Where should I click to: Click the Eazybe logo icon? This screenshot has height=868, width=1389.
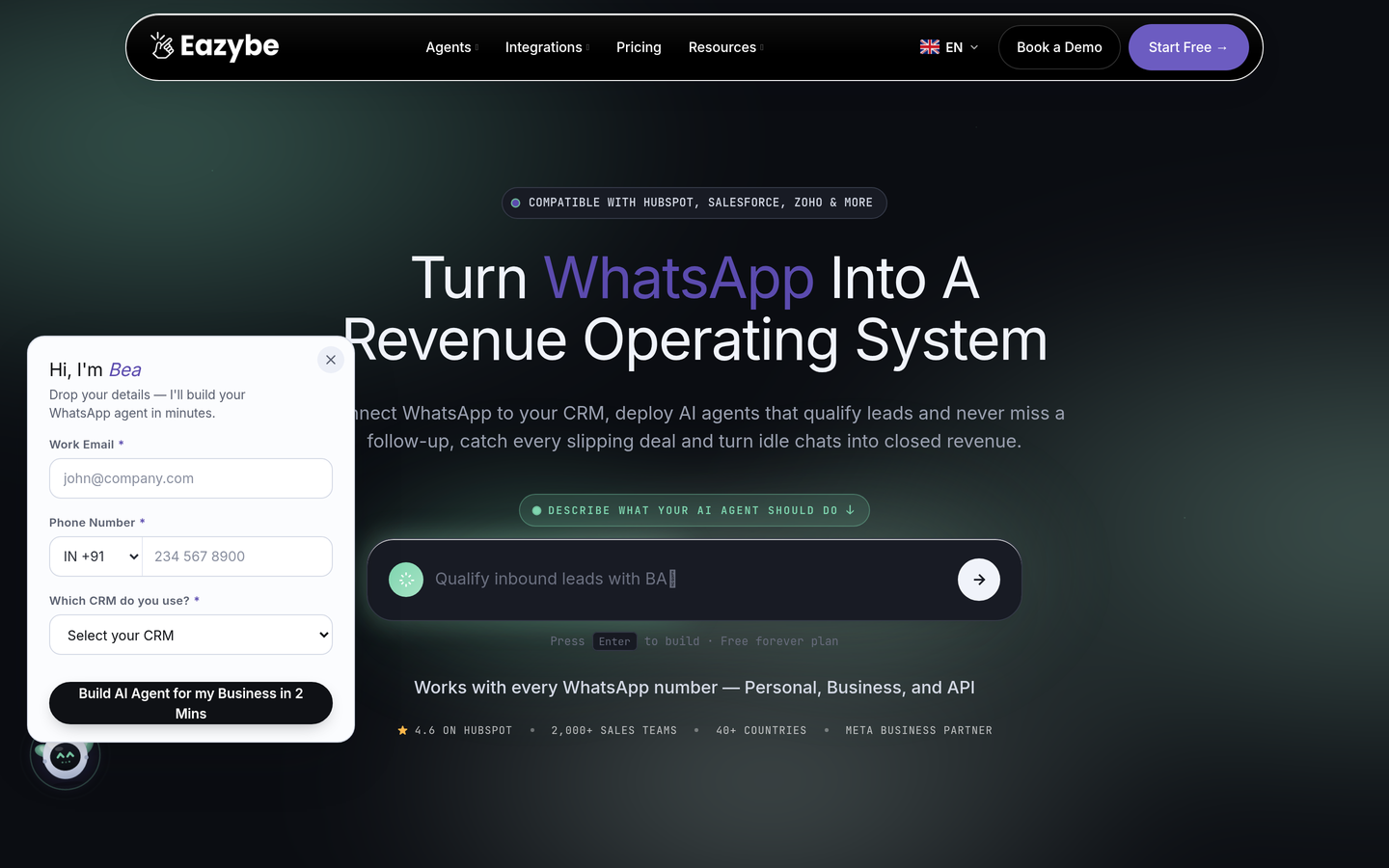click(162, 45)
